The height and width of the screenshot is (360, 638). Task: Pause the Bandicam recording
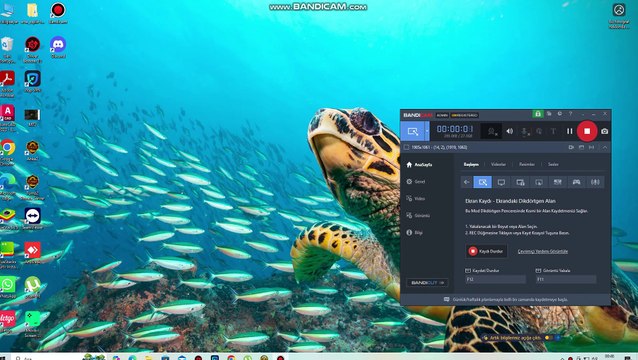(x=569, y=131)
